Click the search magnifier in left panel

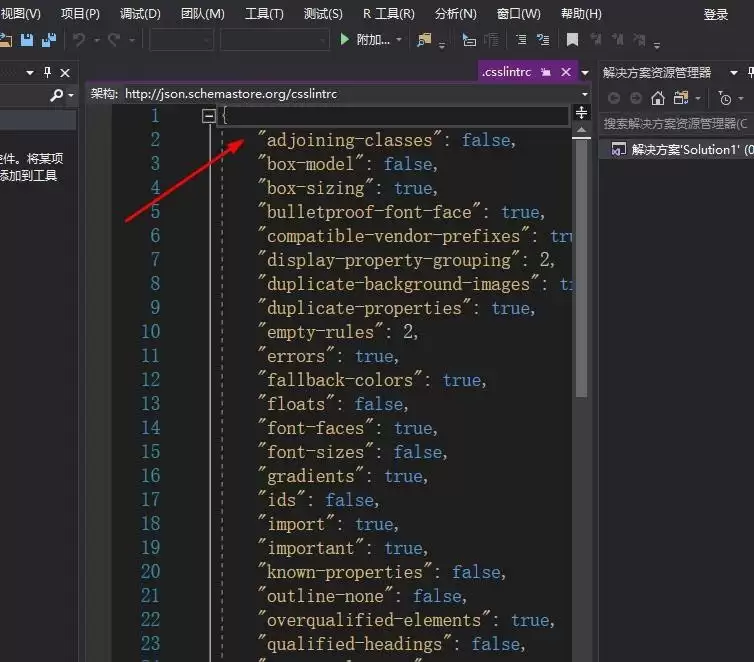(57, 95)
